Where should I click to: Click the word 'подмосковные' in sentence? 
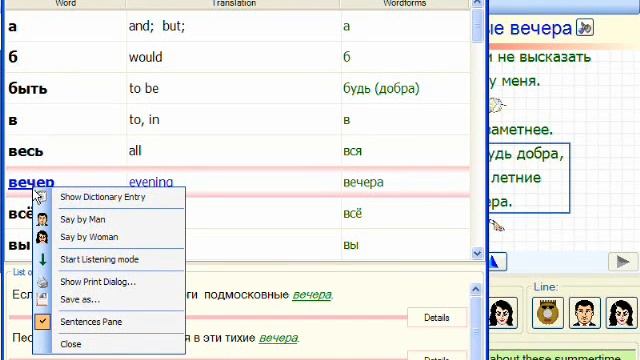[x=247, y=295]
